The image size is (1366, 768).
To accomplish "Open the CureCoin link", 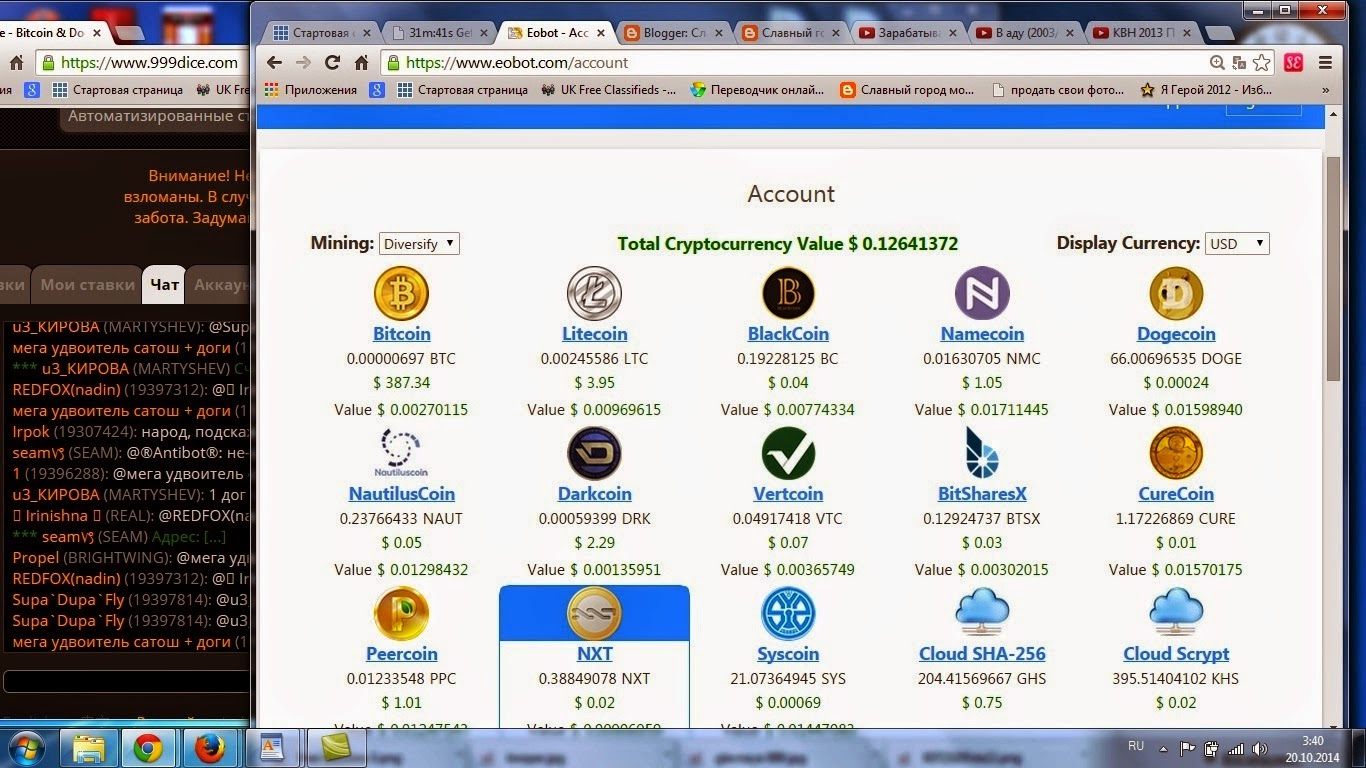I will tap(1176, 494).
